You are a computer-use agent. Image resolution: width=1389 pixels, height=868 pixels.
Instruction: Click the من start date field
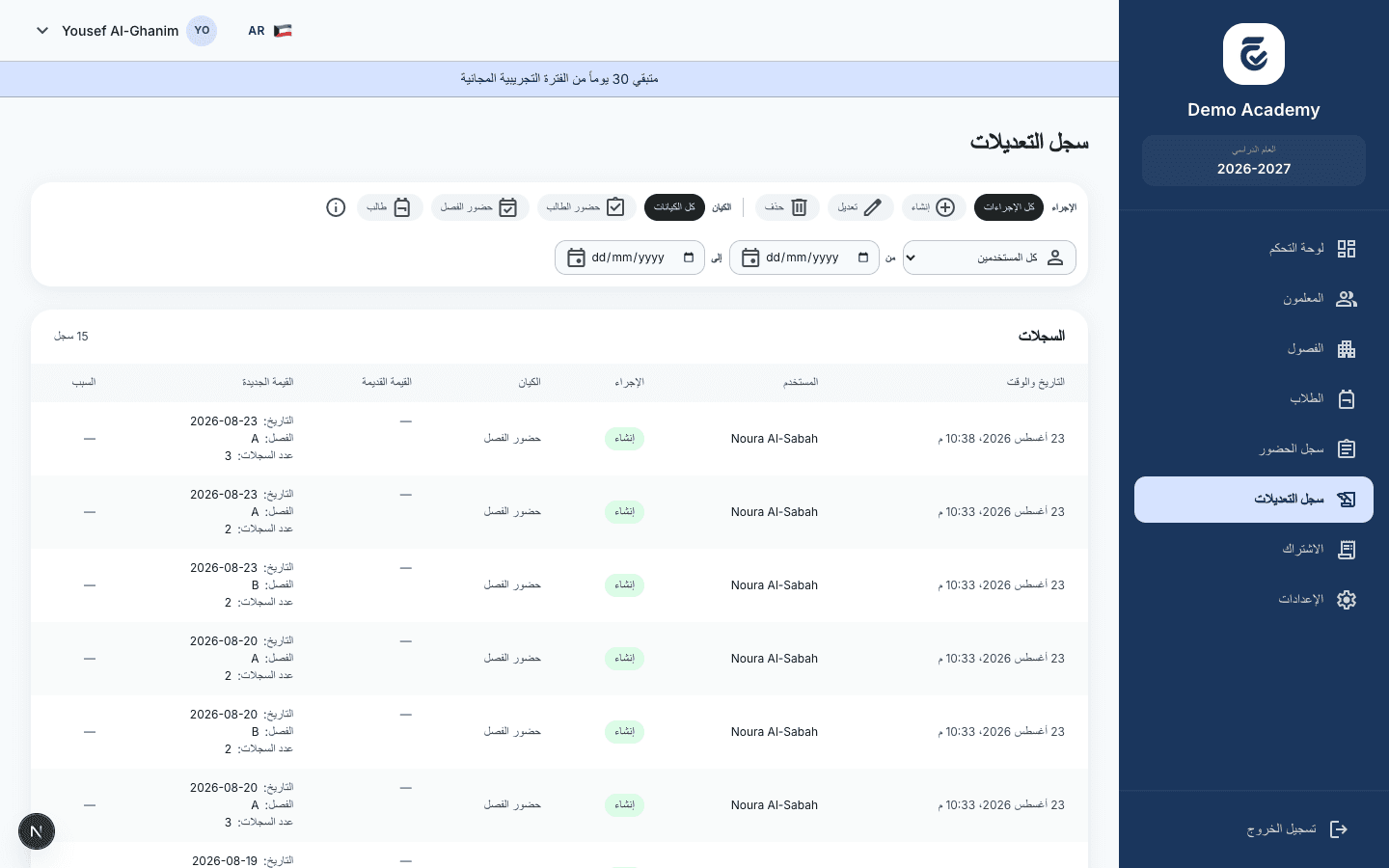tap(804, 258)
